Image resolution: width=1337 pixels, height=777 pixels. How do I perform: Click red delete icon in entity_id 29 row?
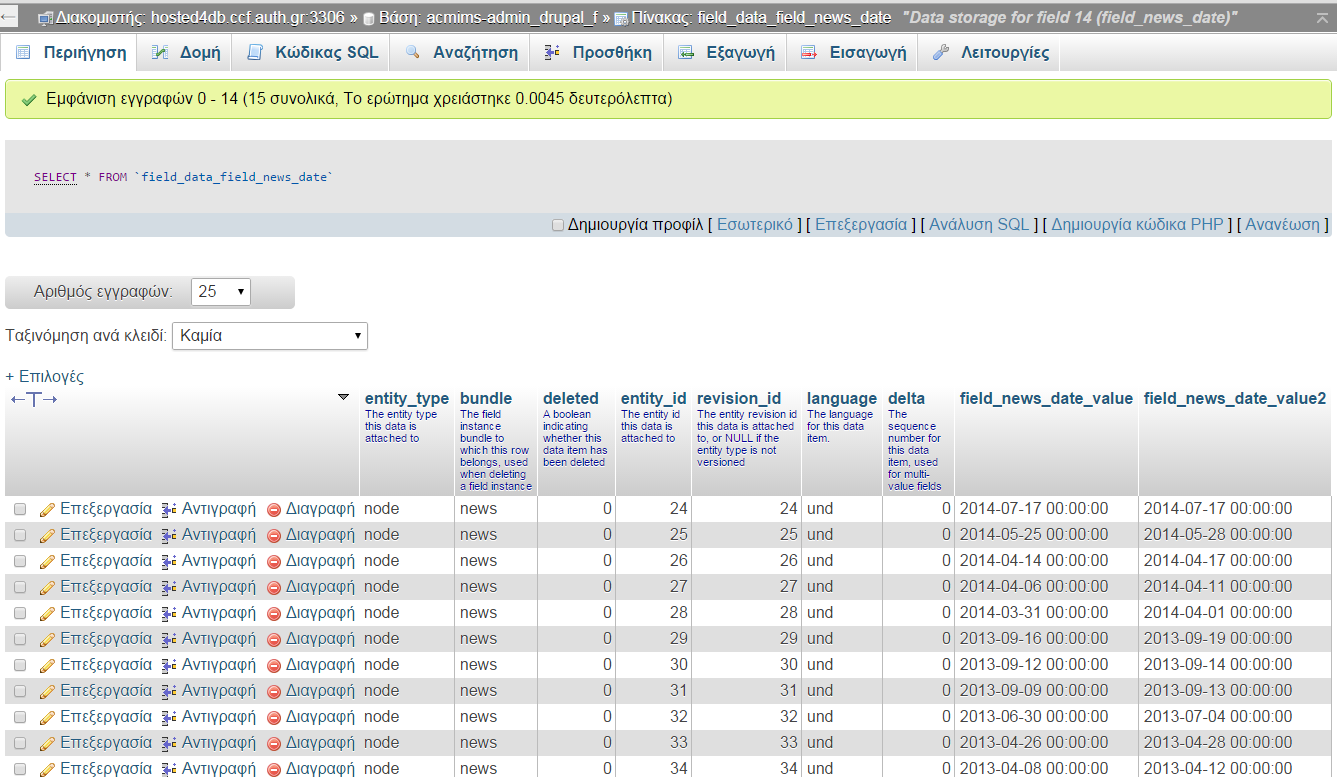[x=274, y=639]
